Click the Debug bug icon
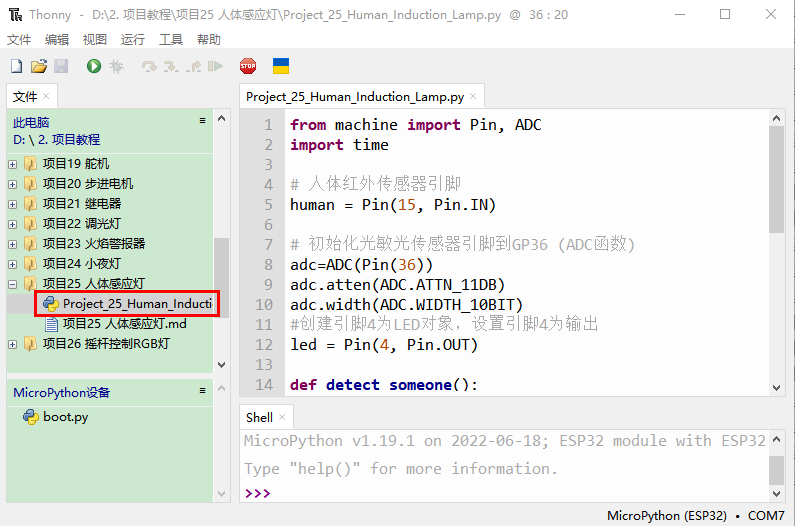The height and width of the screenshot is (526, 795). coord(117,66)
